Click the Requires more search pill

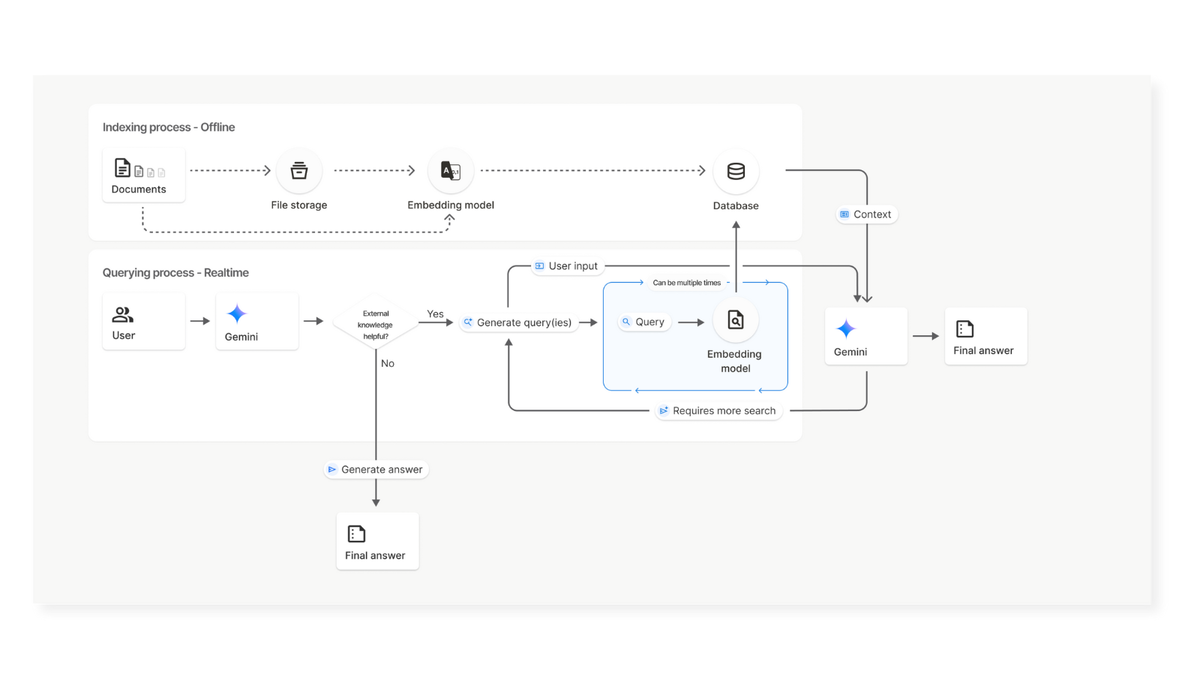tap(718, 410)
